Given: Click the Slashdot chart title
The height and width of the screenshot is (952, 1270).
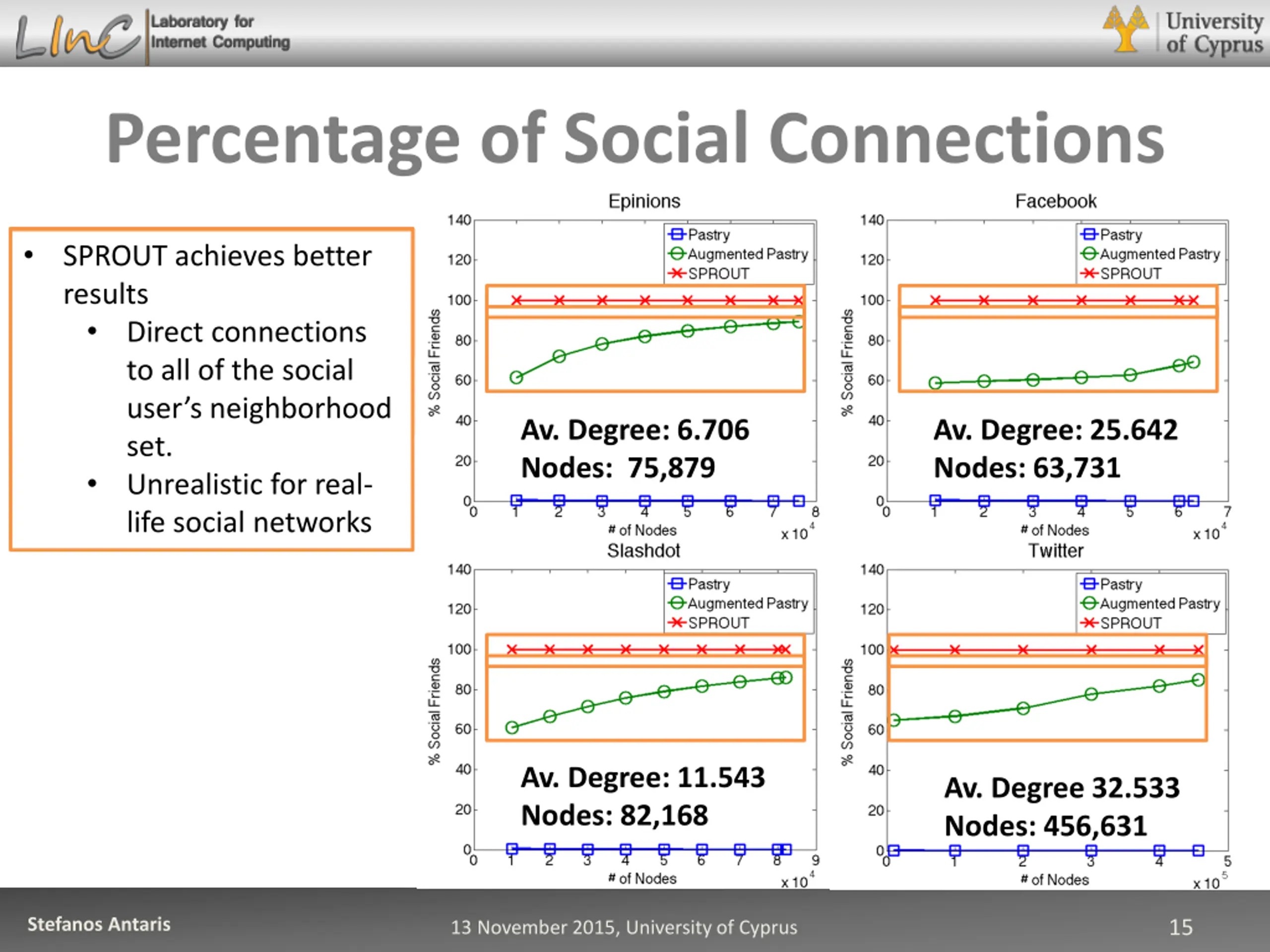Looking at the screenshot, I should pyautogui.click(x=643, y=551).
